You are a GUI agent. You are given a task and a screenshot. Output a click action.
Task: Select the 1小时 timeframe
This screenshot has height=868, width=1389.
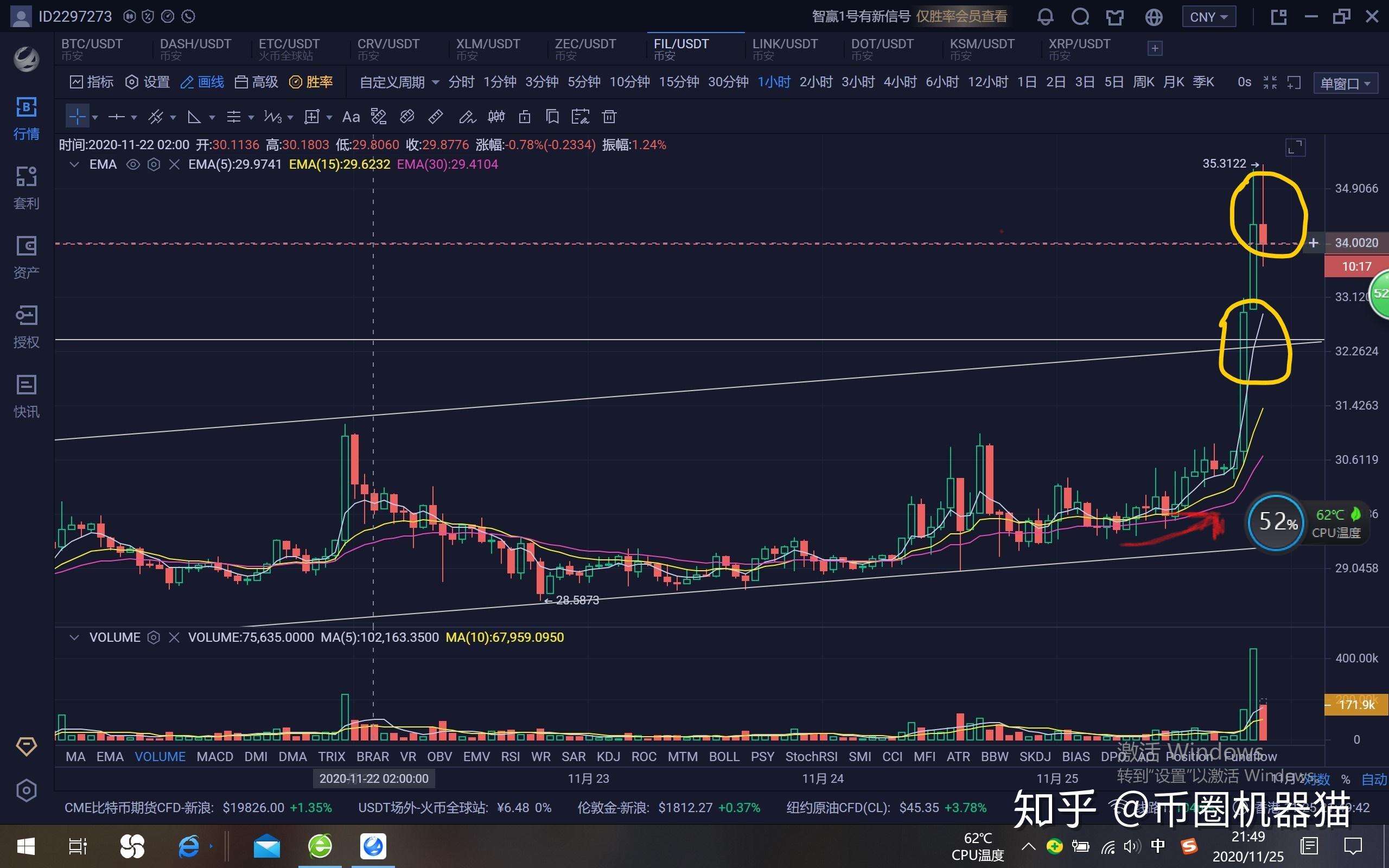coord(774,82)
